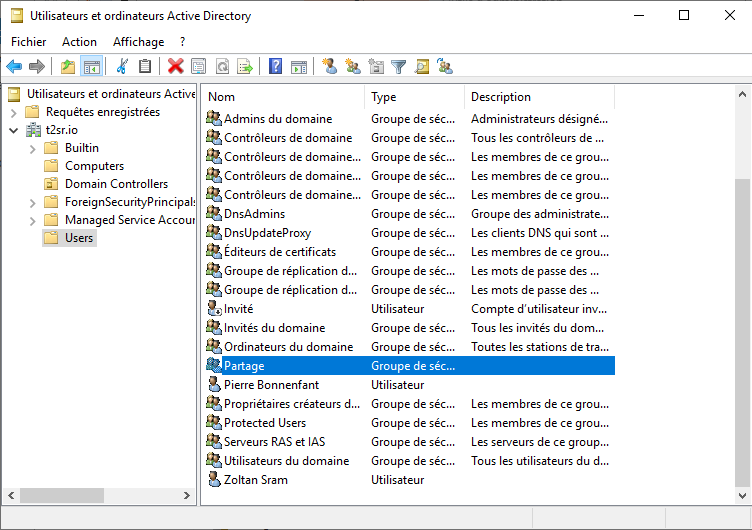Click the Domain Controllers folder icon
The width and height of the screenshot is (752, 530).
(x=51, y=184)
